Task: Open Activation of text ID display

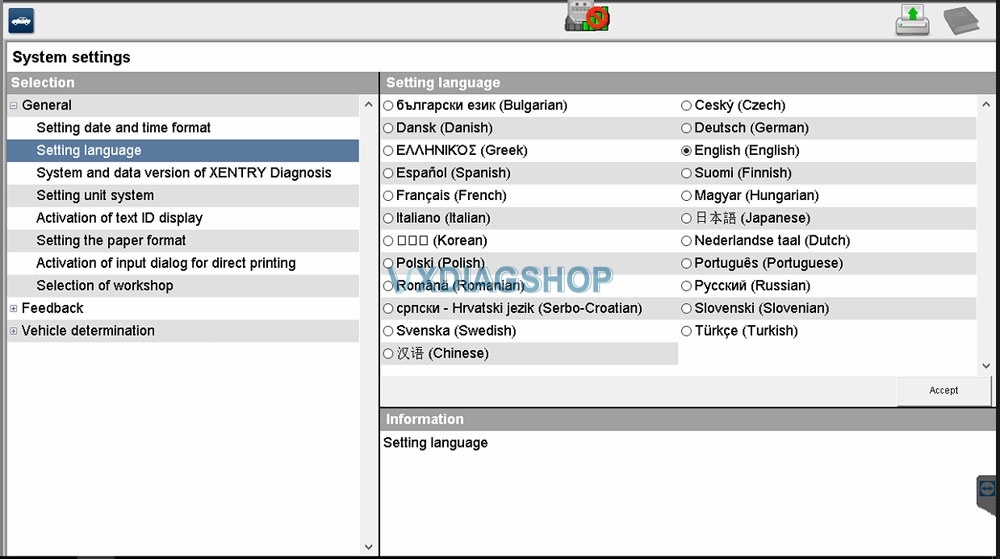Action: (x=119, y=218)
